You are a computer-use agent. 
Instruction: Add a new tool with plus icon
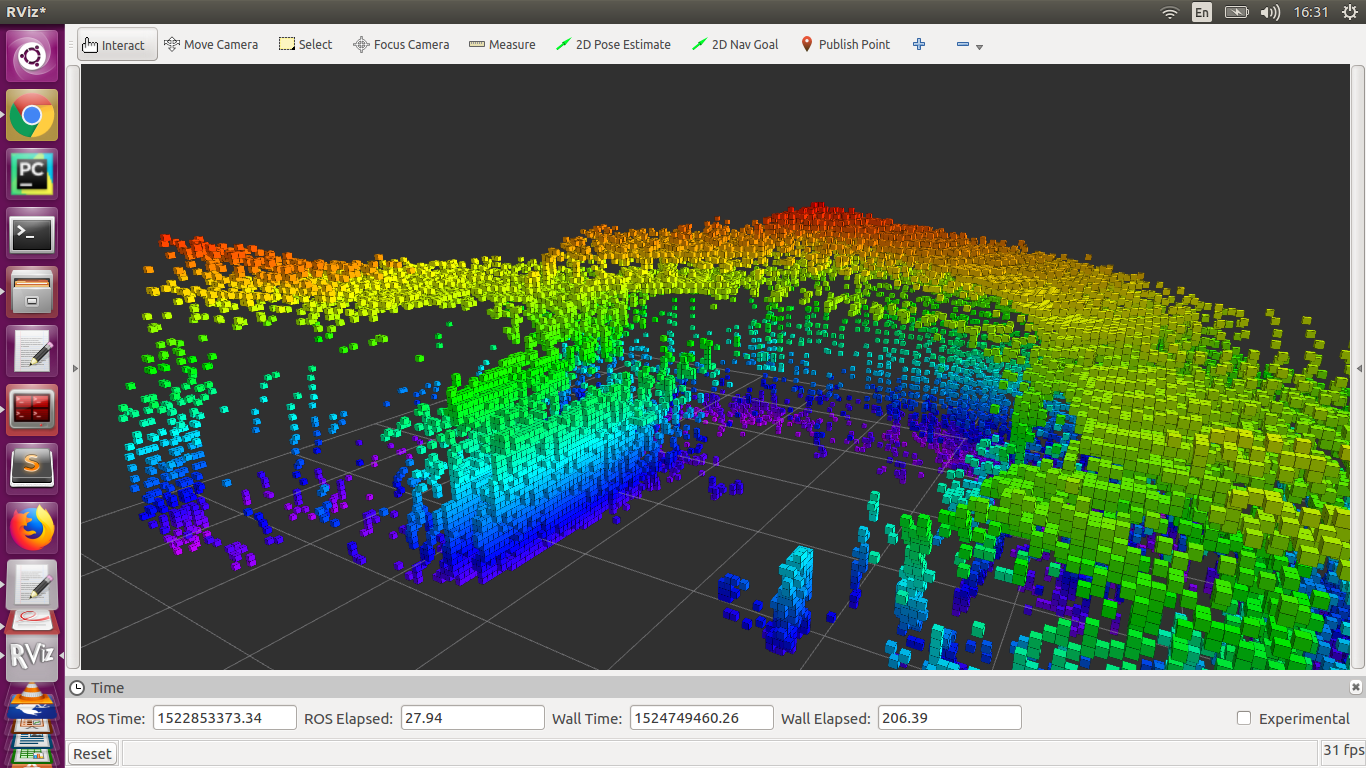919,44
